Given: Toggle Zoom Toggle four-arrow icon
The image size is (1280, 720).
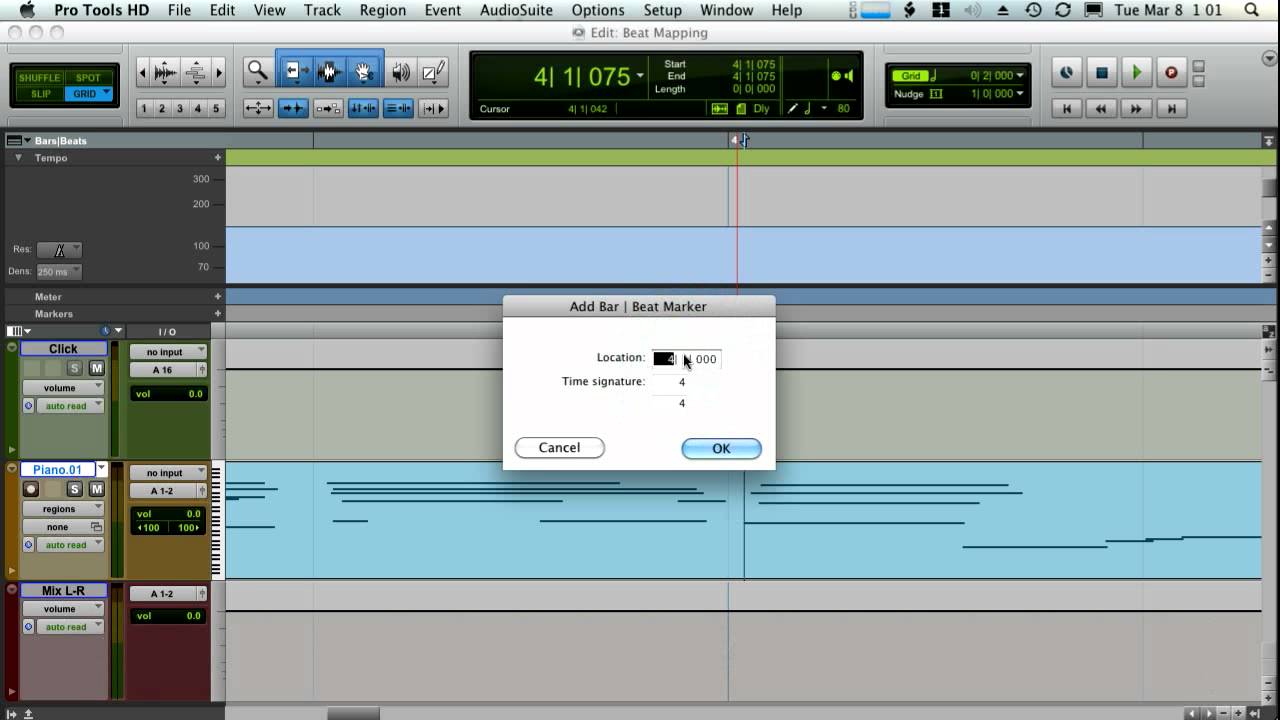Looking at the screenshot, I should (x=258, y=108).
